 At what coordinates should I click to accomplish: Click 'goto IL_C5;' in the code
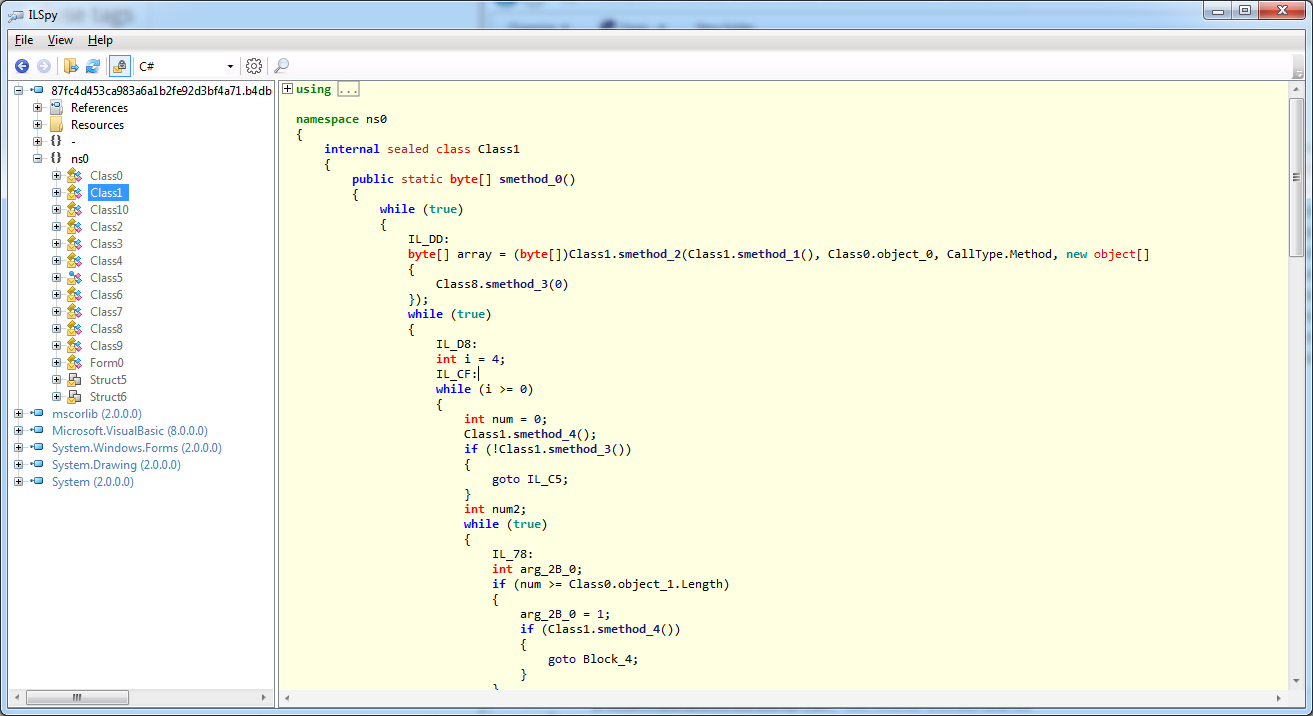[530, 479]
